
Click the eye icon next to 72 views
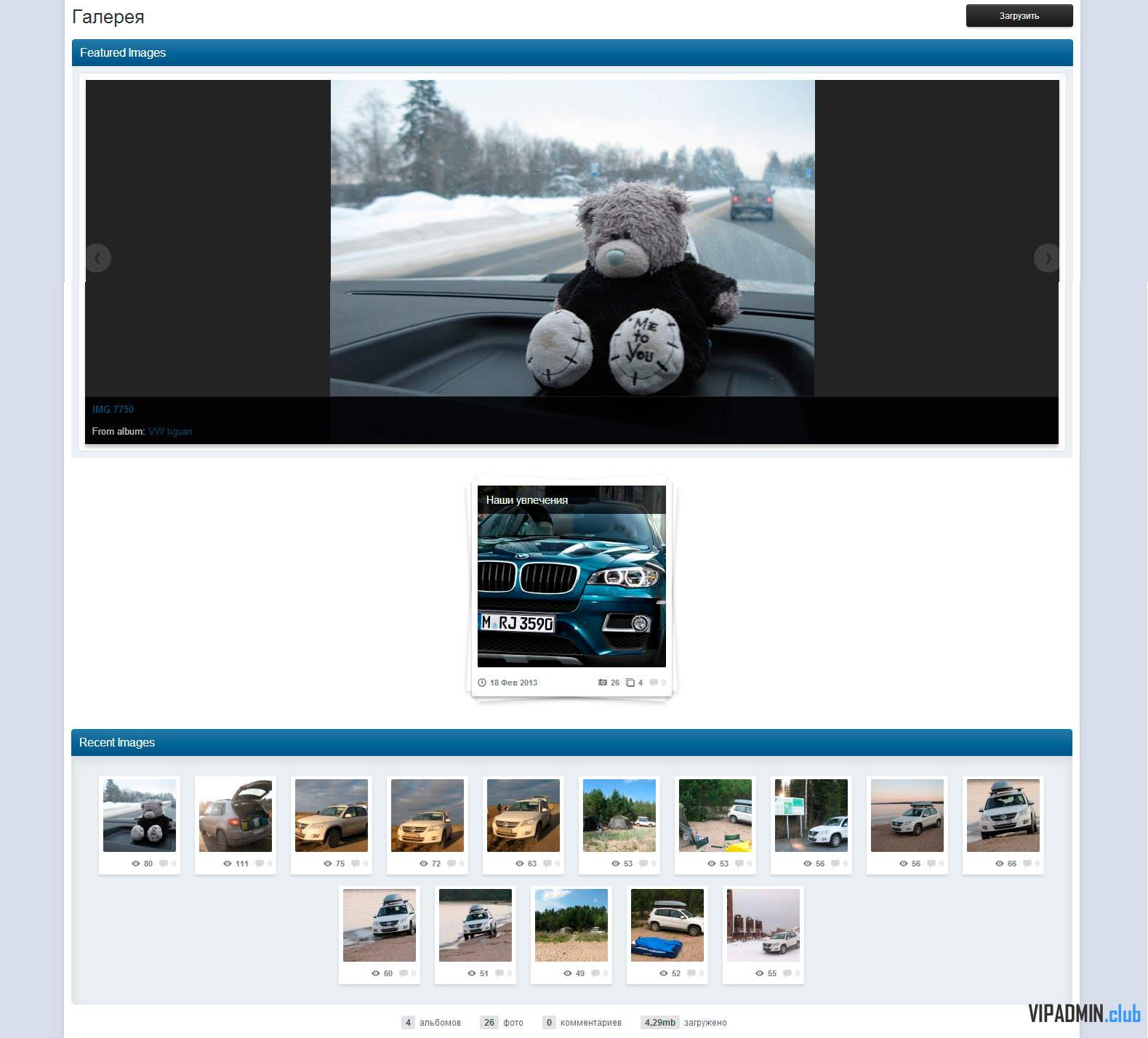(423, 864)
